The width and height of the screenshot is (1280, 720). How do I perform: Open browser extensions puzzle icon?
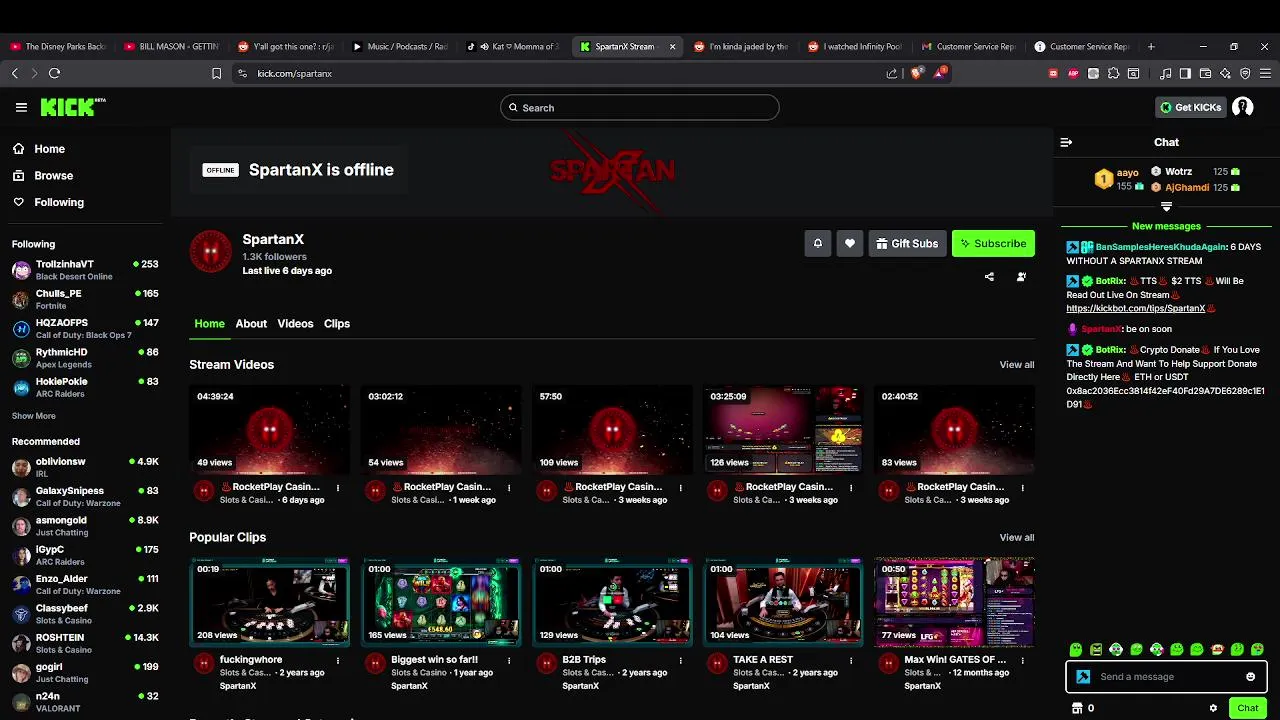(1113, 73)
